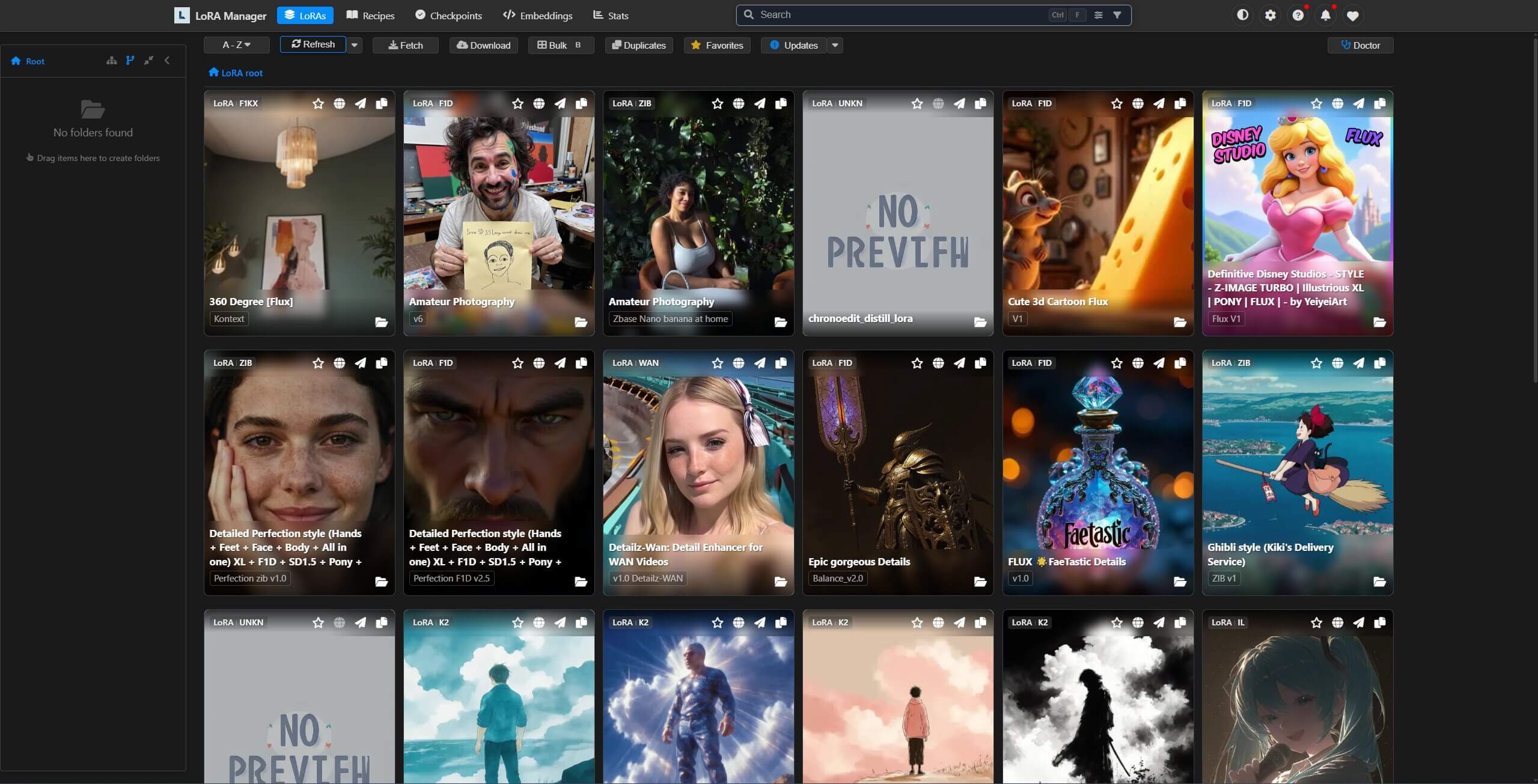Show notifications bell

click(x=1325, y=15)
